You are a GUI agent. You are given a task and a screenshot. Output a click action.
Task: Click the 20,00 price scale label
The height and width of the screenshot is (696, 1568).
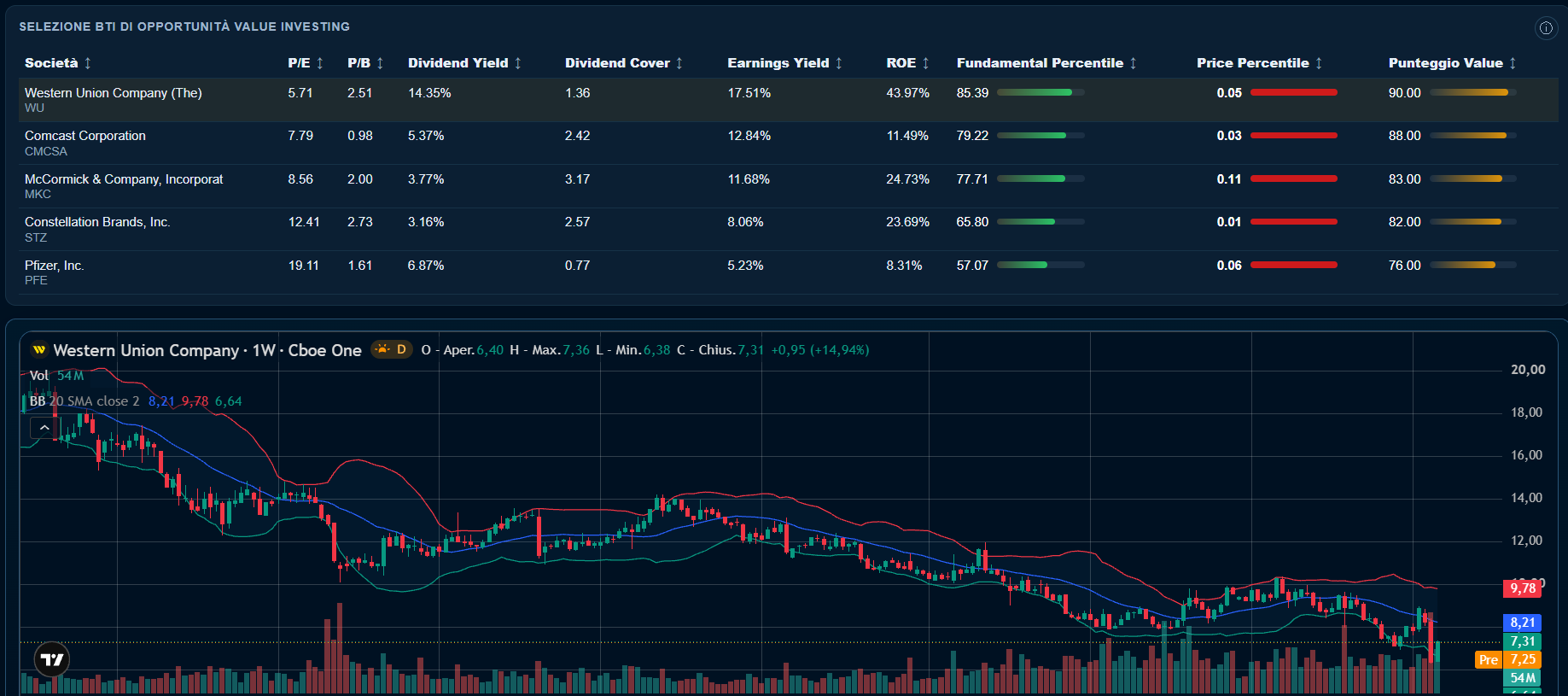point(1528,370)
